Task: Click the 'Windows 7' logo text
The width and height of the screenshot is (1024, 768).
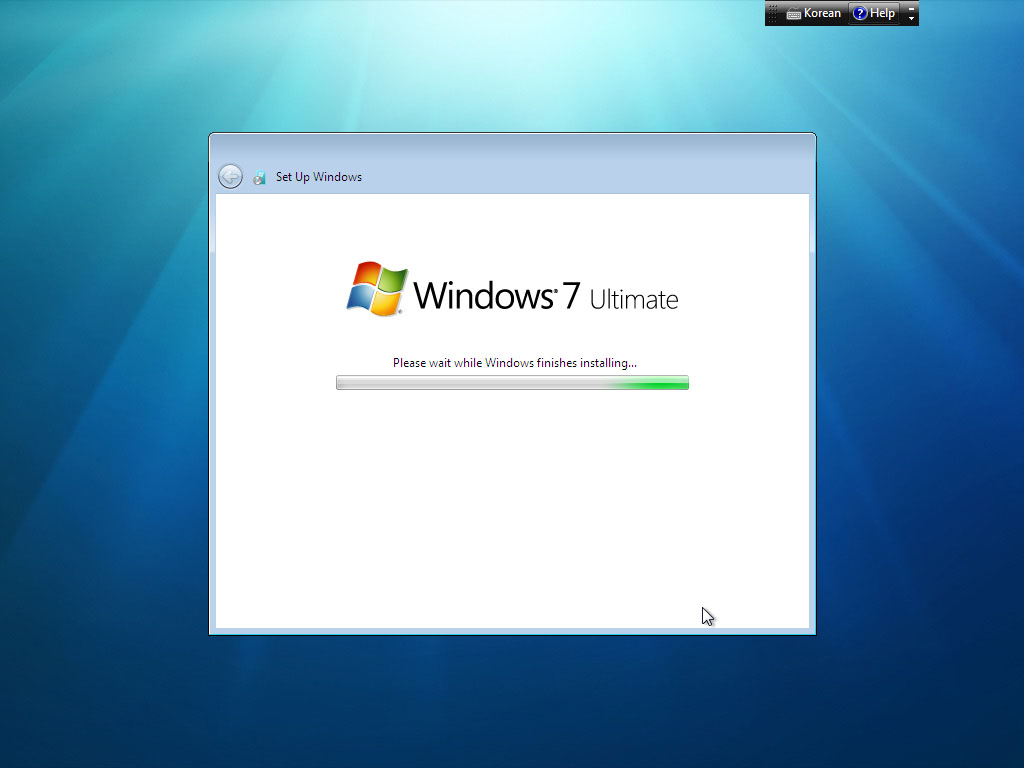Action: [497, 295]
